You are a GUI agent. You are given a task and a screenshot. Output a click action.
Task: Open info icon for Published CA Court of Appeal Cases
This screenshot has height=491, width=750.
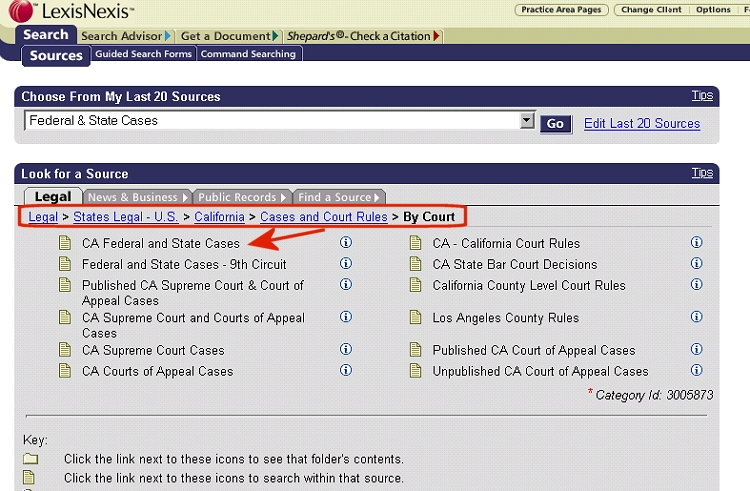[x=696, y=349]
